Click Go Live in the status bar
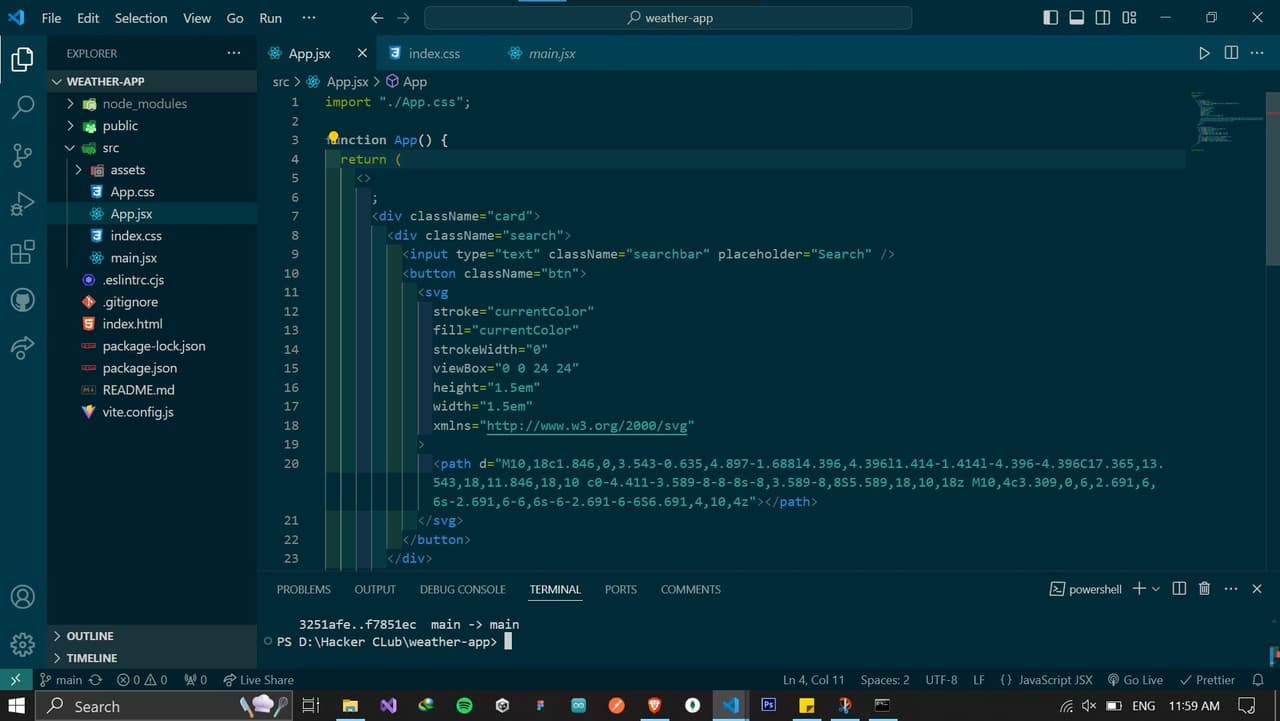The height and width of the screenshot is (721, 1280). pos(1135,680)
